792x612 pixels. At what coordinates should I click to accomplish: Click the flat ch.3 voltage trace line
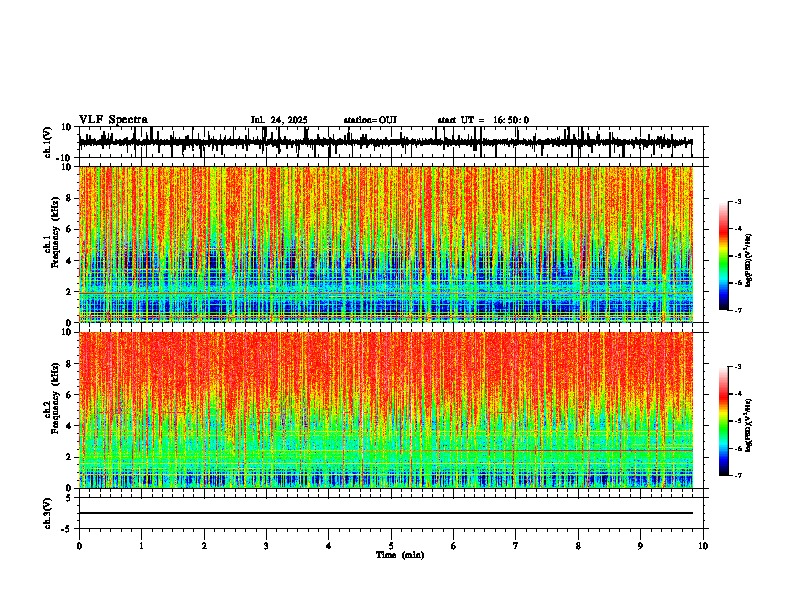[386, 513]
